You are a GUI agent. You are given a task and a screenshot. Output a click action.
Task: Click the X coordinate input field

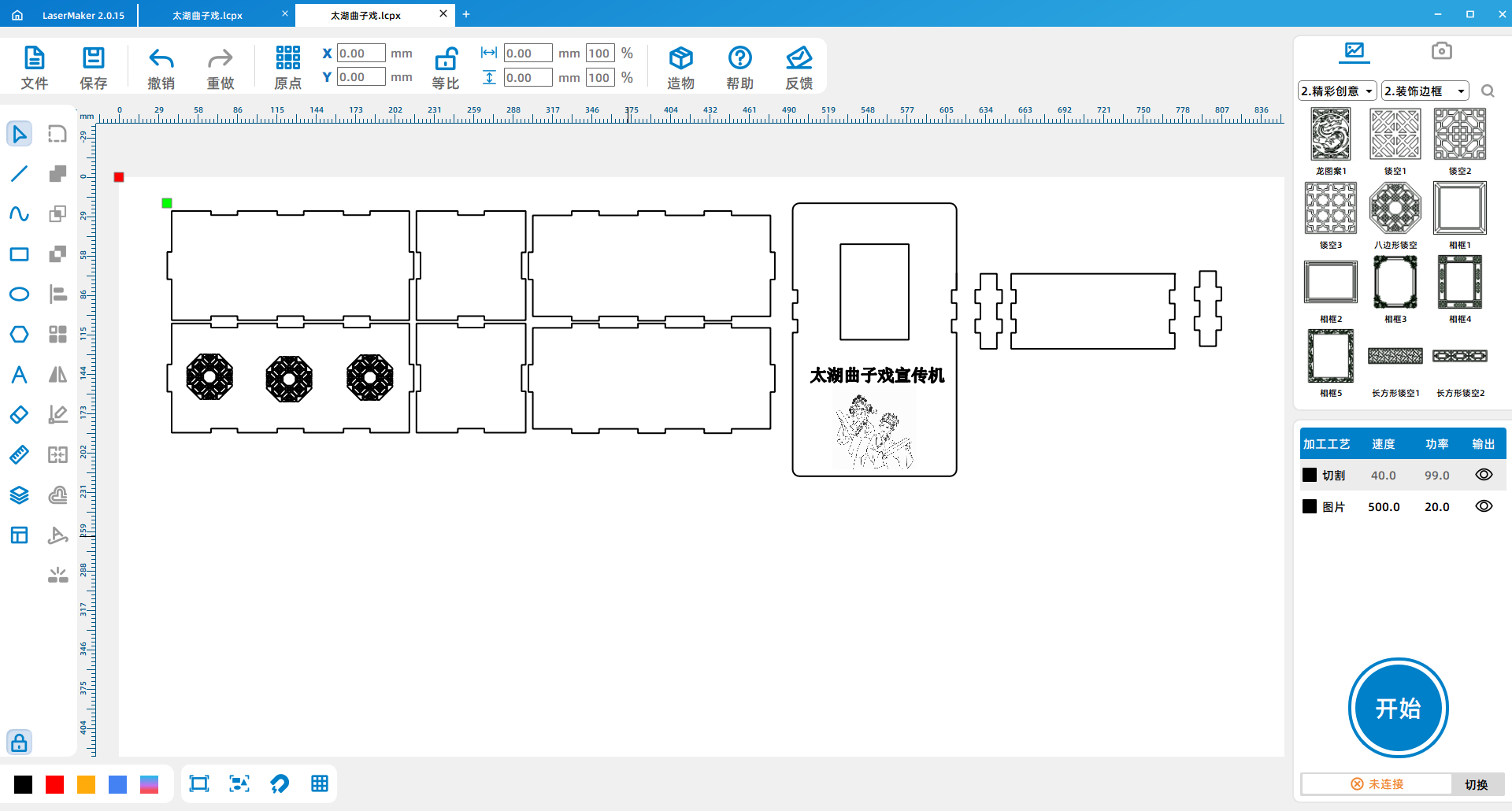point(361,54)
